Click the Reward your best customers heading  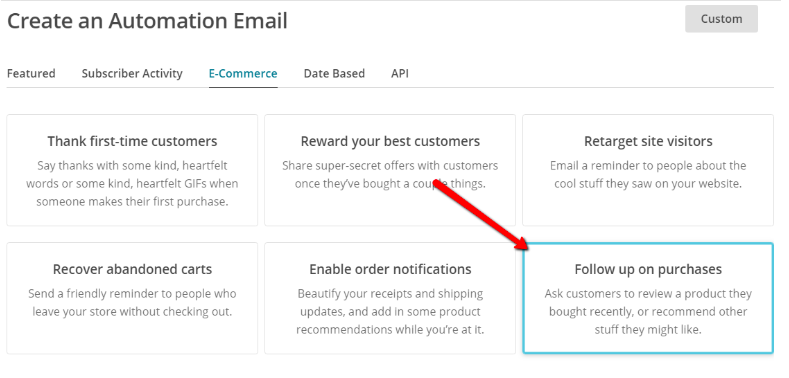pos(390,141)
